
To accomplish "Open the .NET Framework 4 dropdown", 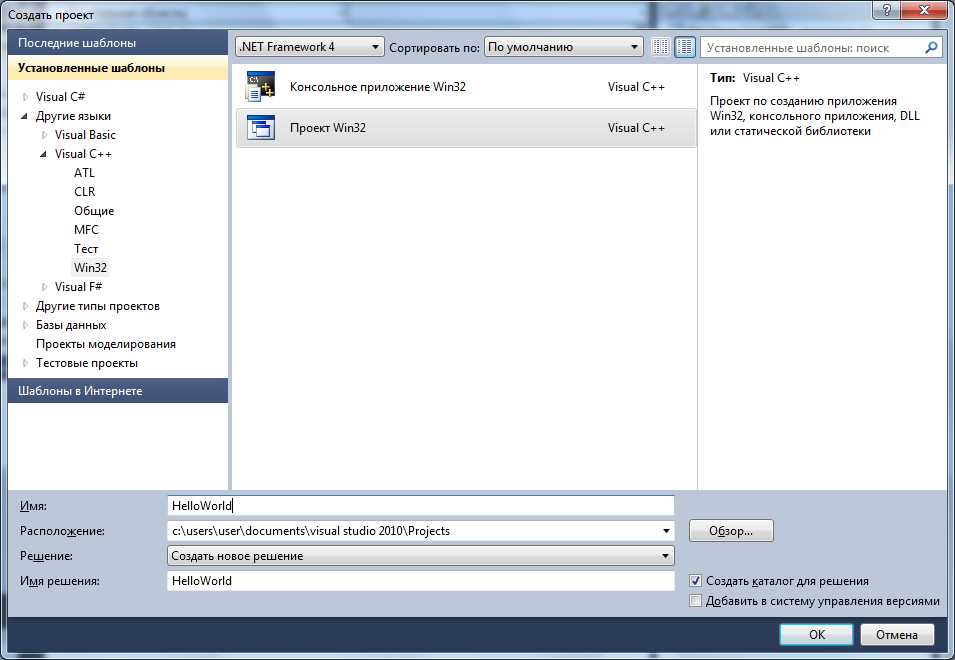I will click(309, 47).
